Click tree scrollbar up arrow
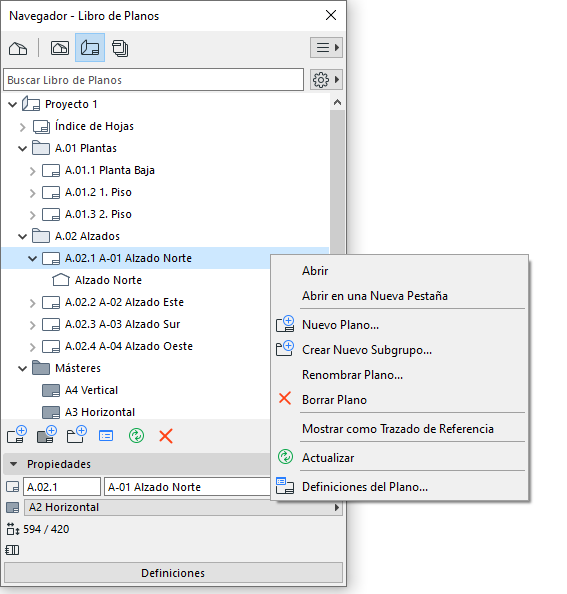567x594 pixels. point(337,102)
